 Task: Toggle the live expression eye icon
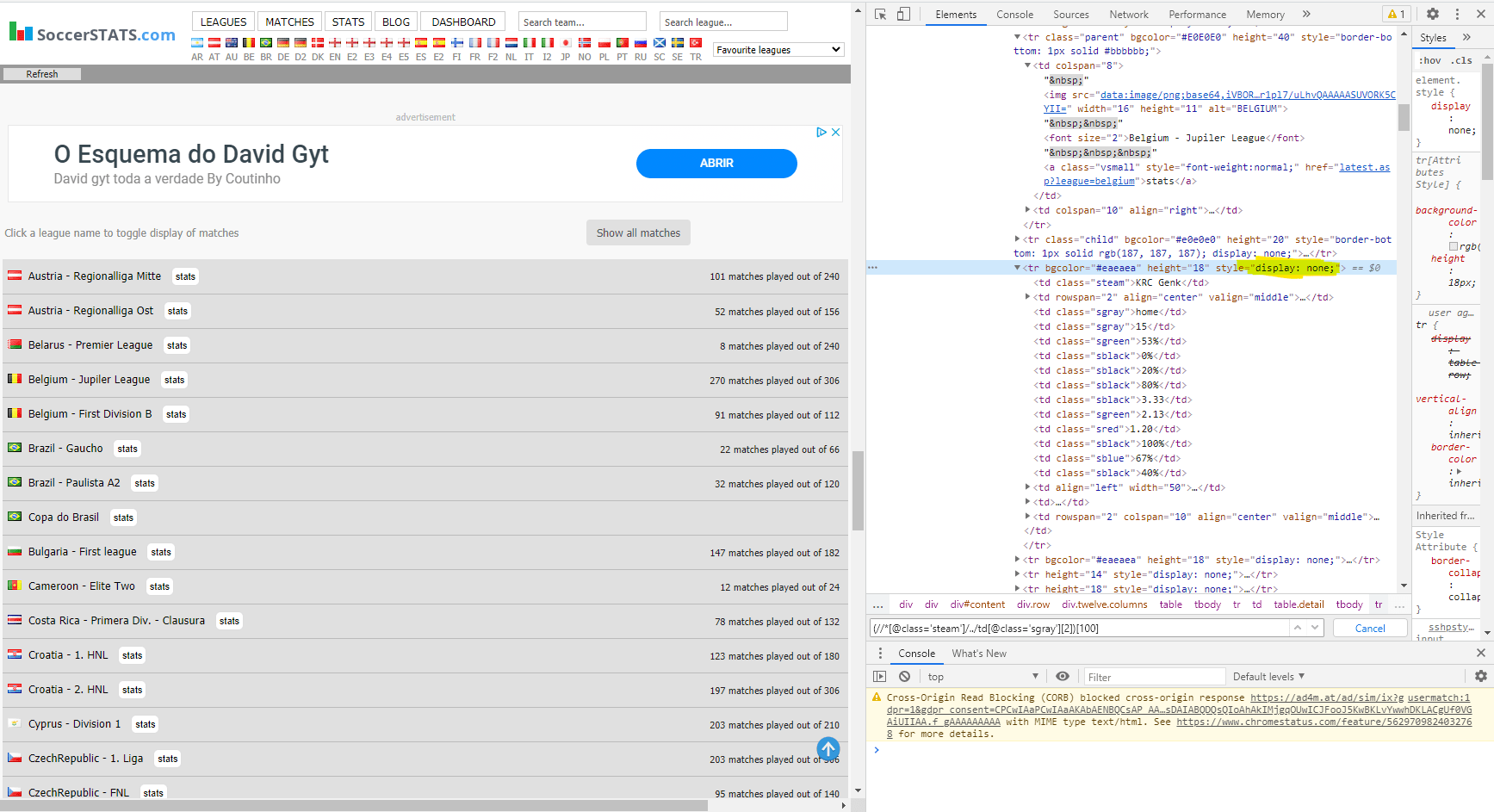1063,676
